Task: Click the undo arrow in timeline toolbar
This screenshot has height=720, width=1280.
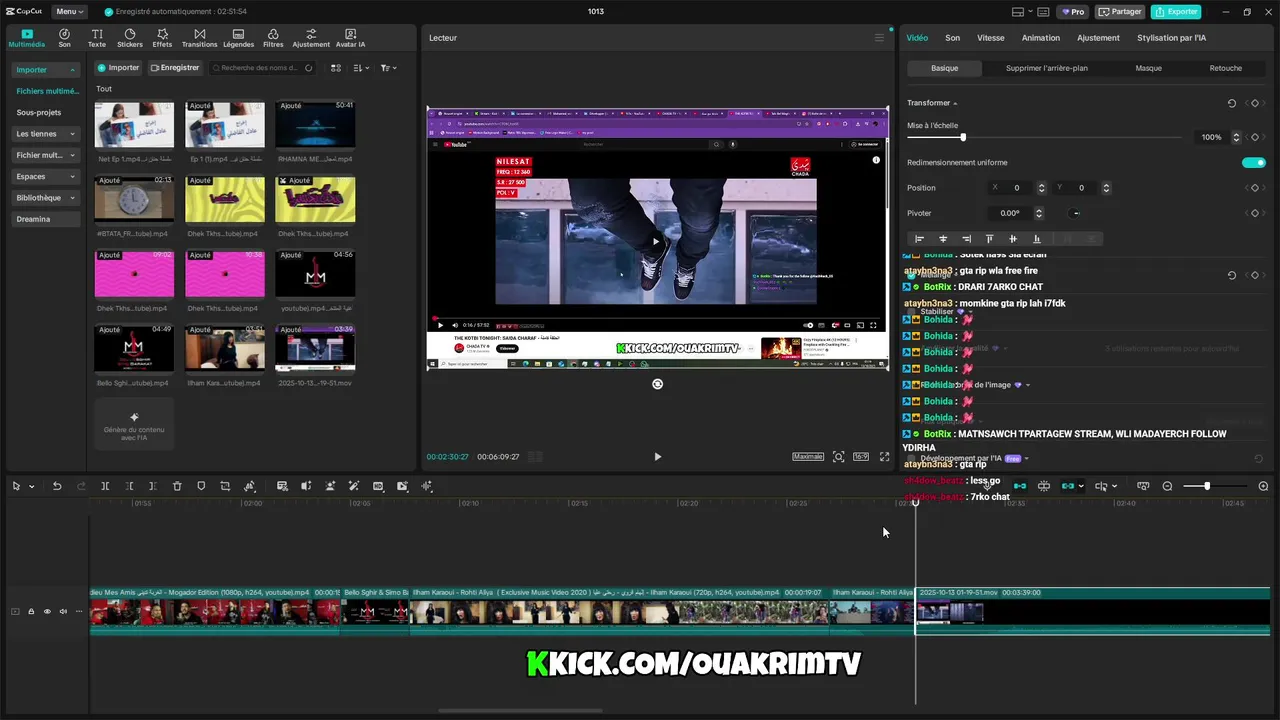Action: pos(57,486)
